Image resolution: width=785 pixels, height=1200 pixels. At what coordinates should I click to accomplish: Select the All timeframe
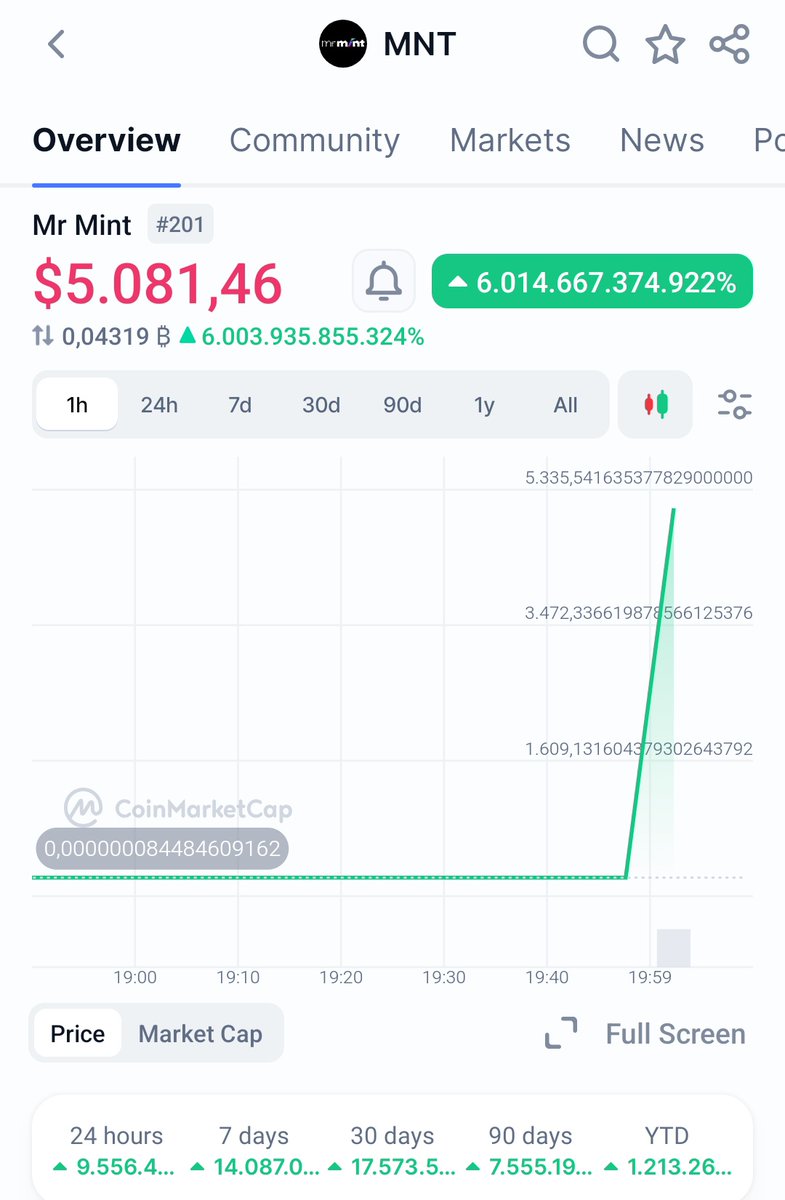565,405
